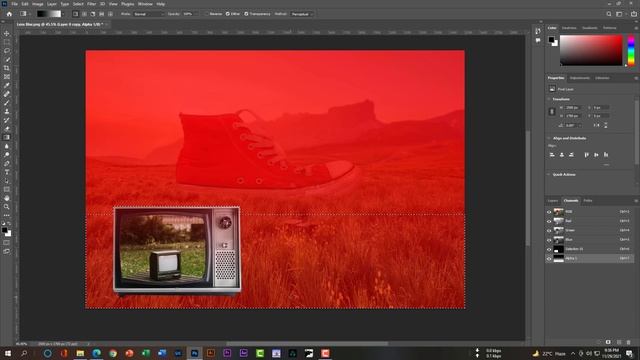Select the Clone Stamp tool
Viewport: 640px width, 360px height.
click(x=7, y=111)
